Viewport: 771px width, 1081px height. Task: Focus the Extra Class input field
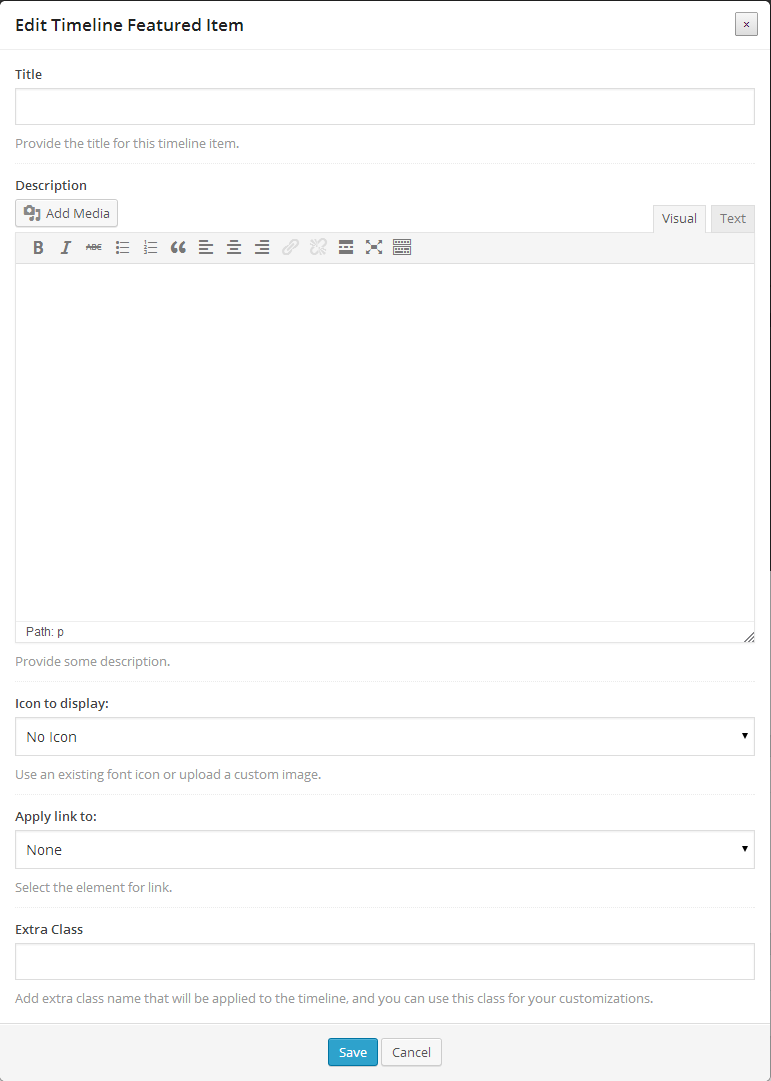pos(384,962)
